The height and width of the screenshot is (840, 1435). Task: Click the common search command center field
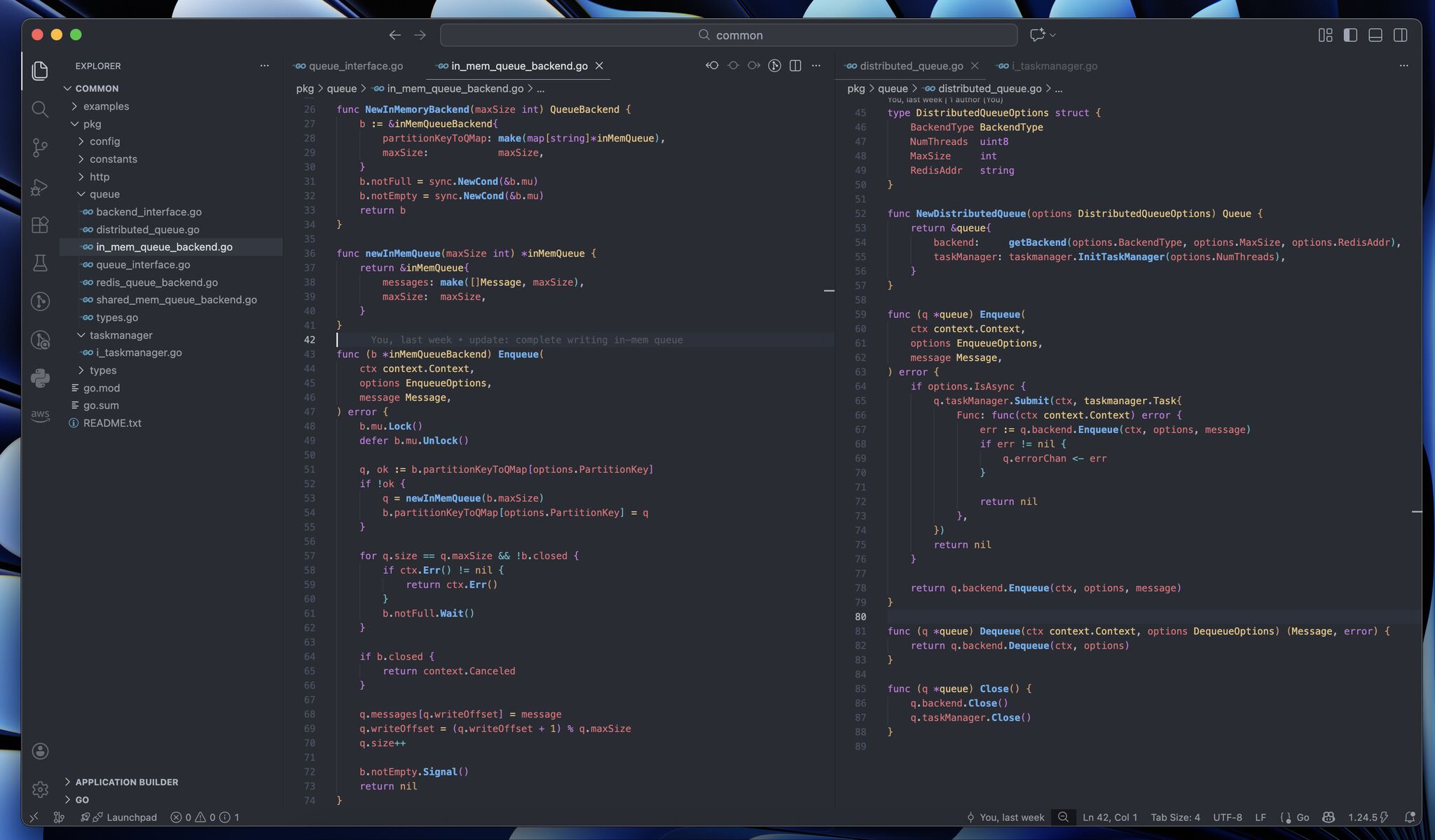[729, 35]
